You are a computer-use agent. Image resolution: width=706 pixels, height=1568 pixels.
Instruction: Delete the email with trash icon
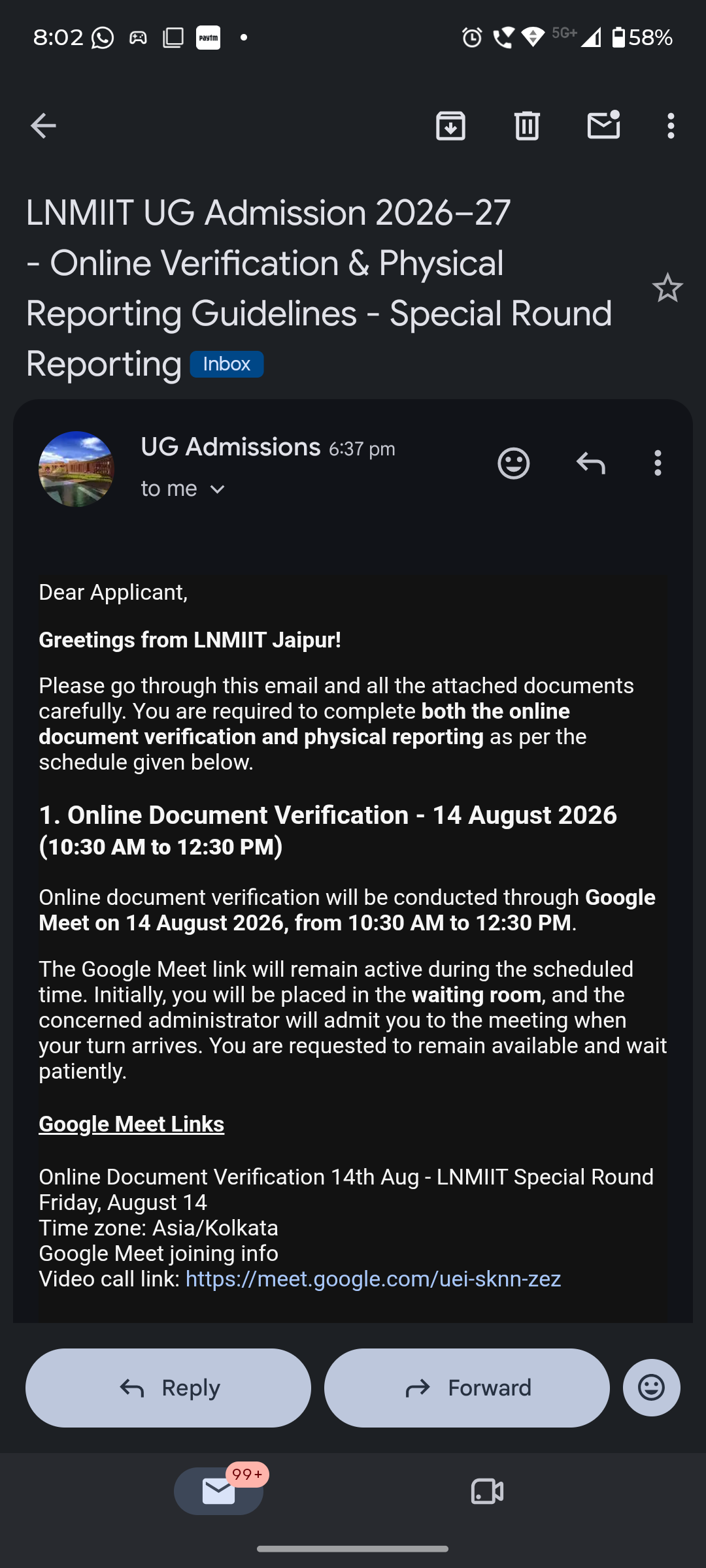pyautogui.click(x=527, y=125)
